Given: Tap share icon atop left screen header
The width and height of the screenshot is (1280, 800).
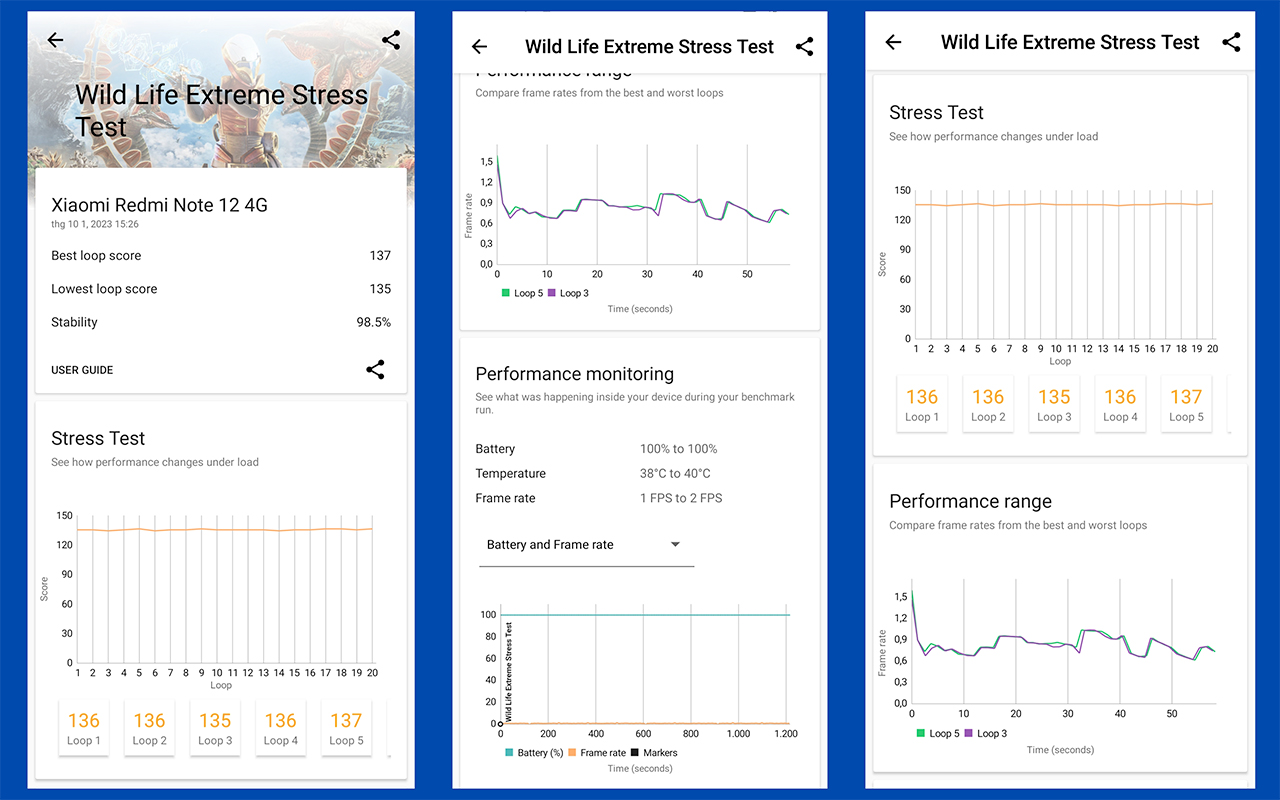Looking at the screenshot, I should [x=391, y=40].
